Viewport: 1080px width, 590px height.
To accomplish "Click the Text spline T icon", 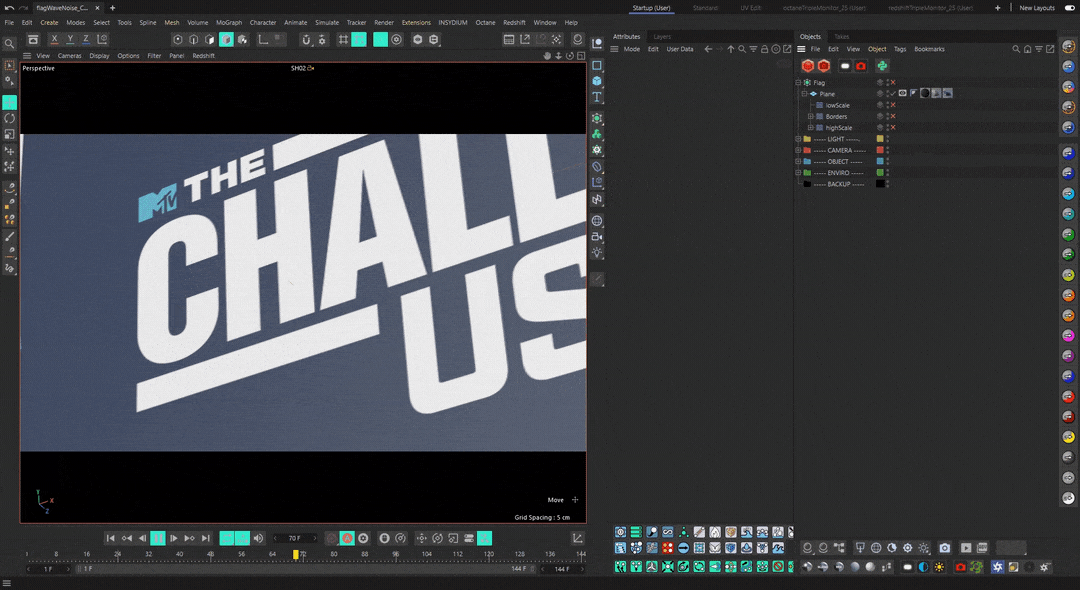I will click(596, 97).
